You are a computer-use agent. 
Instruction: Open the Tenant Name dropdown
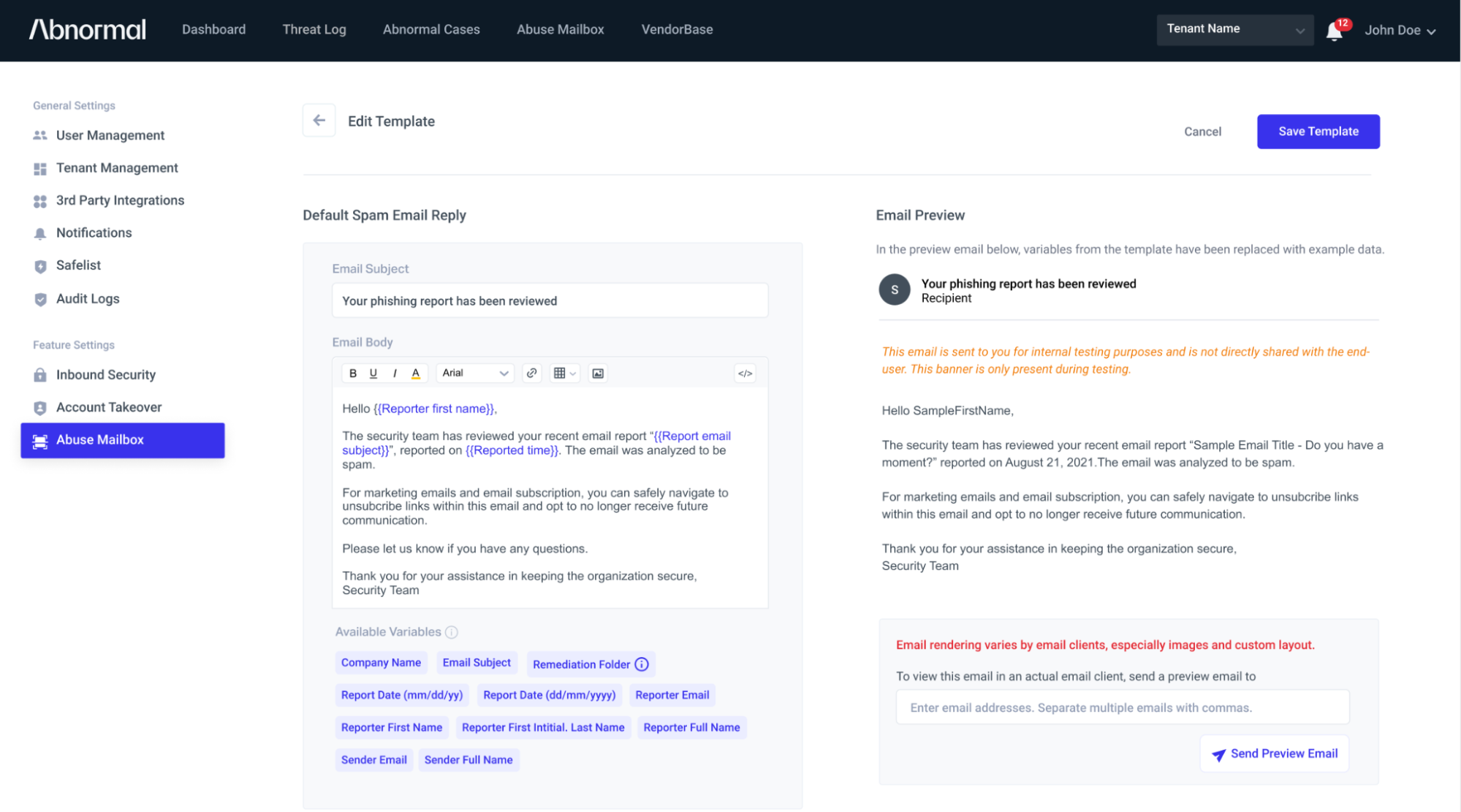tap(1234, 30)
